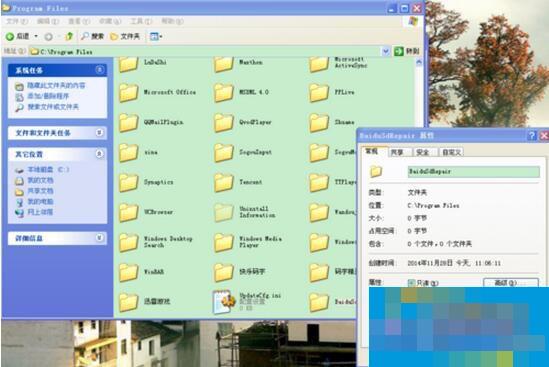Go to 网上邻居 link
The width and height of the screenshot is (549, 367).
pyautogui.click(x=40, y=212)
